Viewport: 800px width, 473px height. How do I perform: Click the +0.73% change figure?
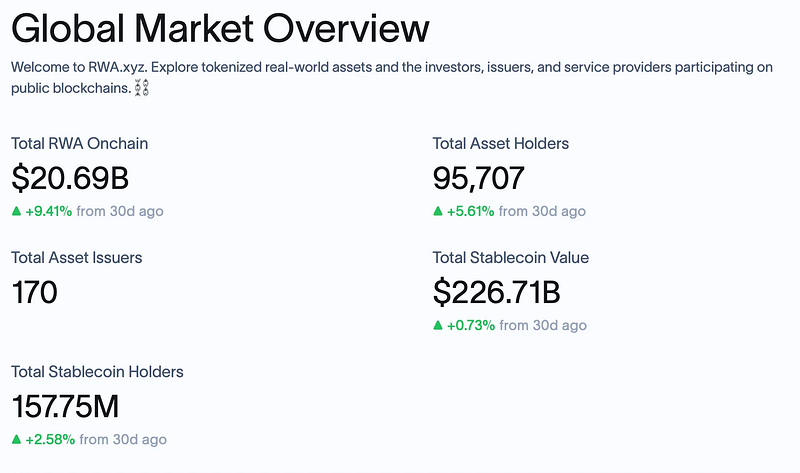(x=471, y=325)
